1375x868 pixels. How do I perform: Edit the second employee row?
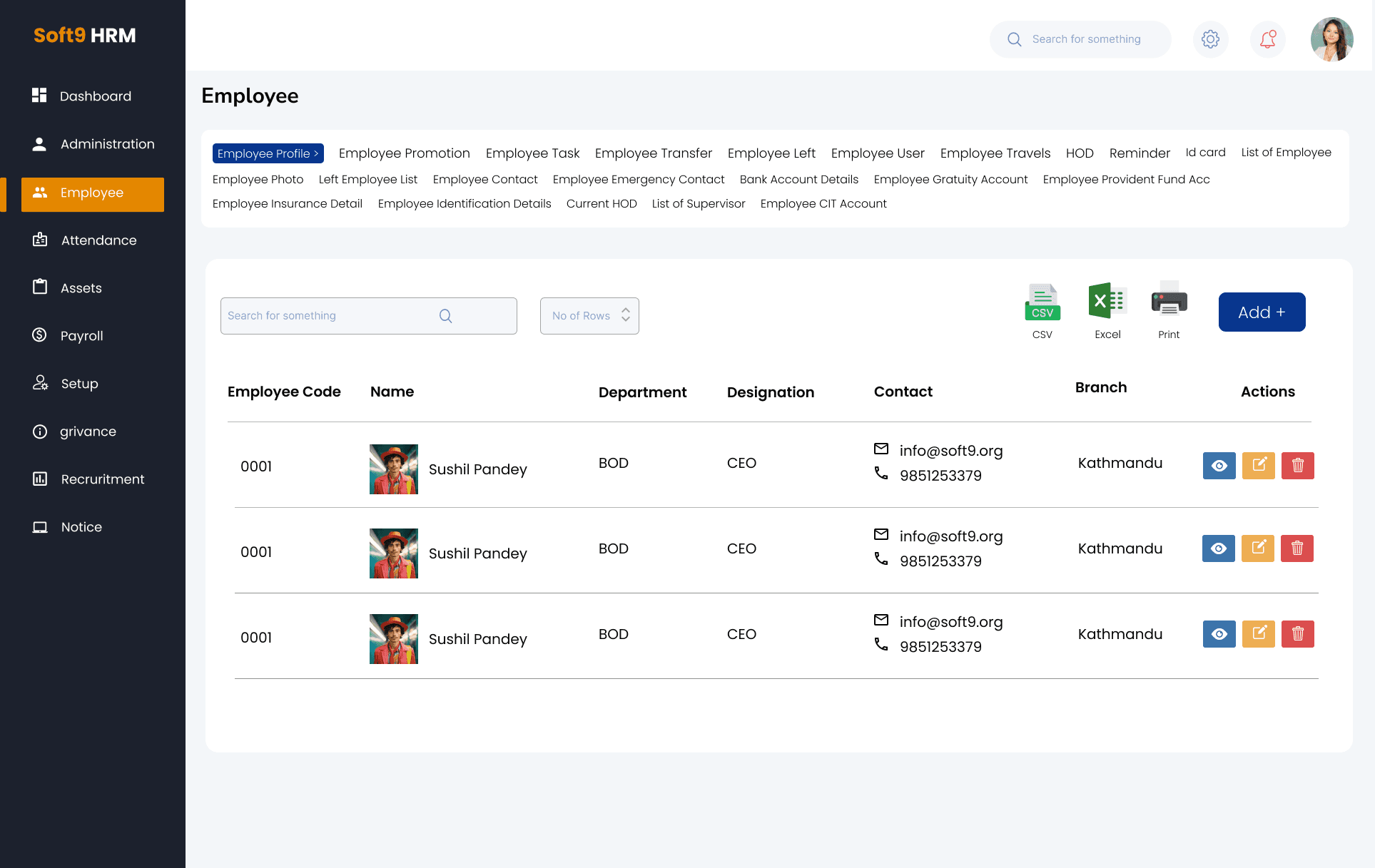click(1258, 548)
